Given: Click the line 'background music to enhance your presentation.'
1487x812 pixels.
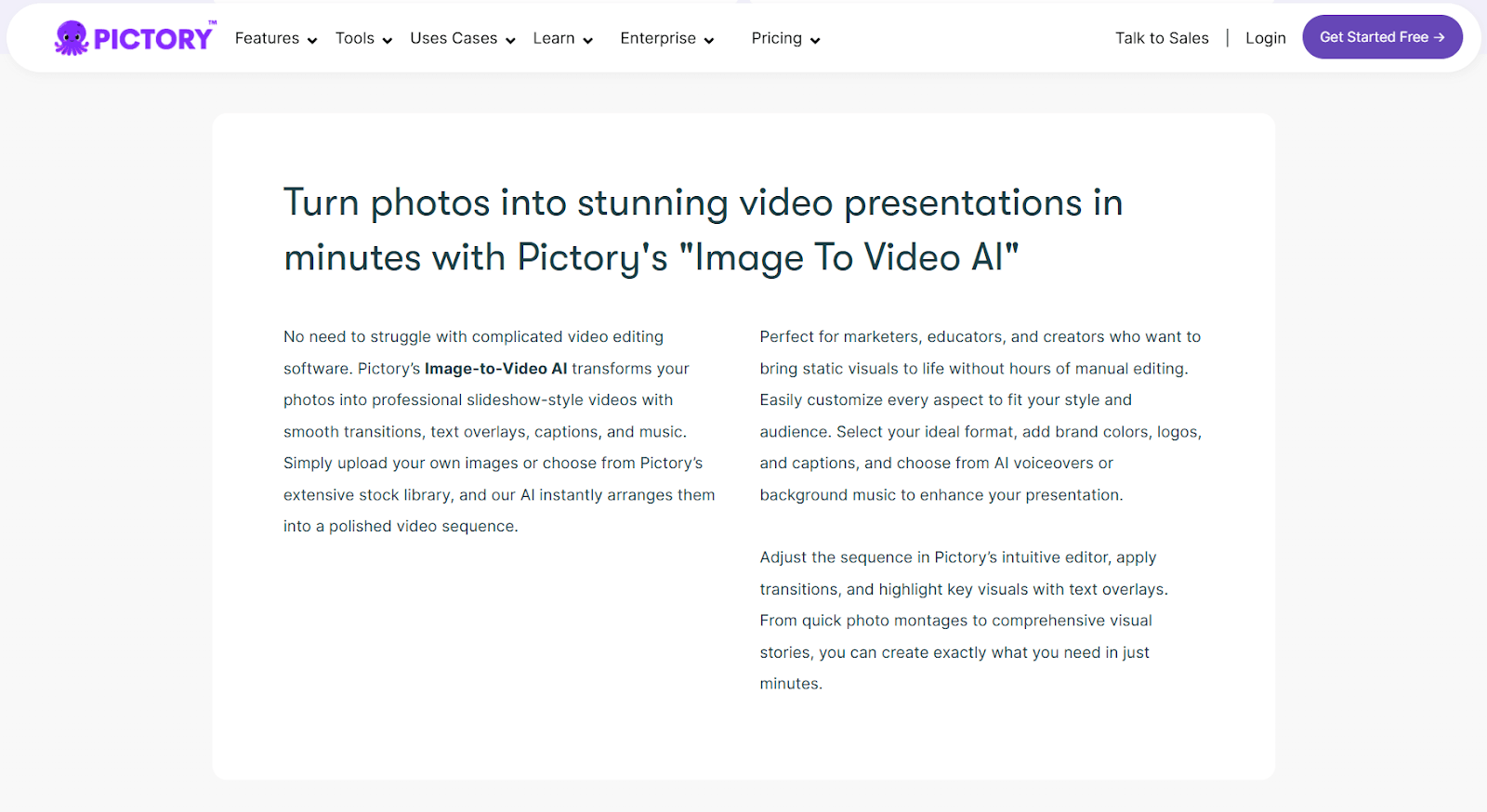Looking at the screenshot, I should point(941,495).
